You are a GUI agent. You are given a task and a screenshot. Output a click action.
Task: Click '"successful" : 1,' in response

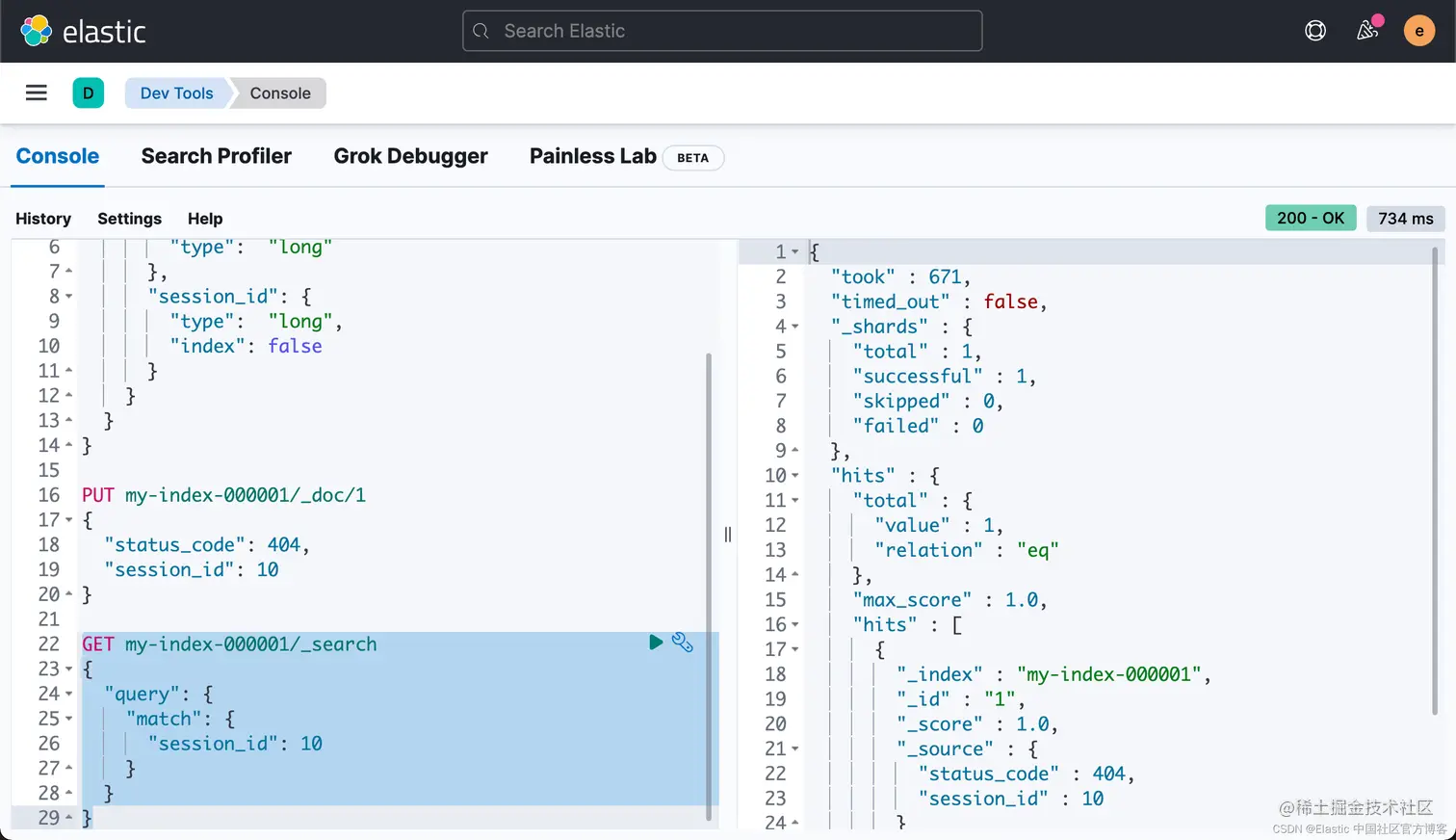[945, 377]
